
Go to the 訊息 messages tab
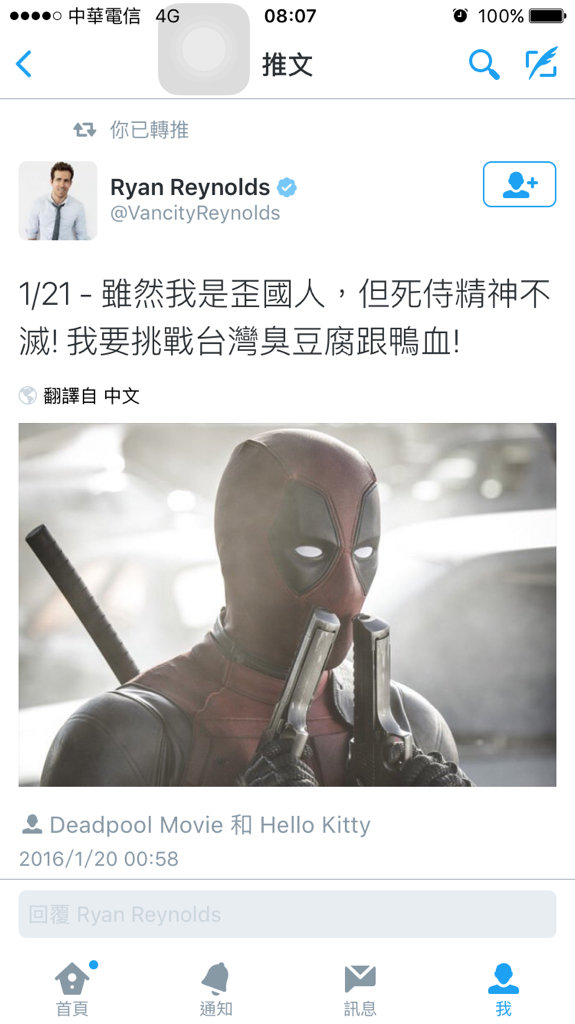click(x=360, y=988)
